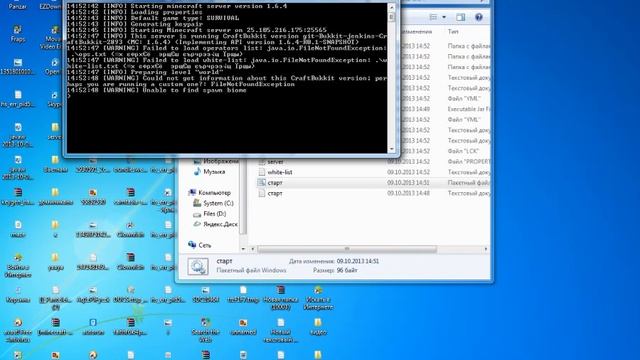
Task: Select the server file in Explorer
Action: pos(276,162)
